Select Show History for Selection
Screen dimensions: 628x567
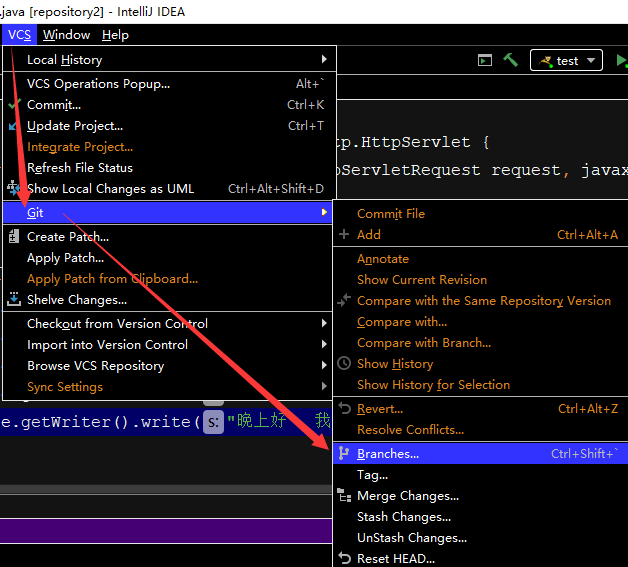click(481, 385)
